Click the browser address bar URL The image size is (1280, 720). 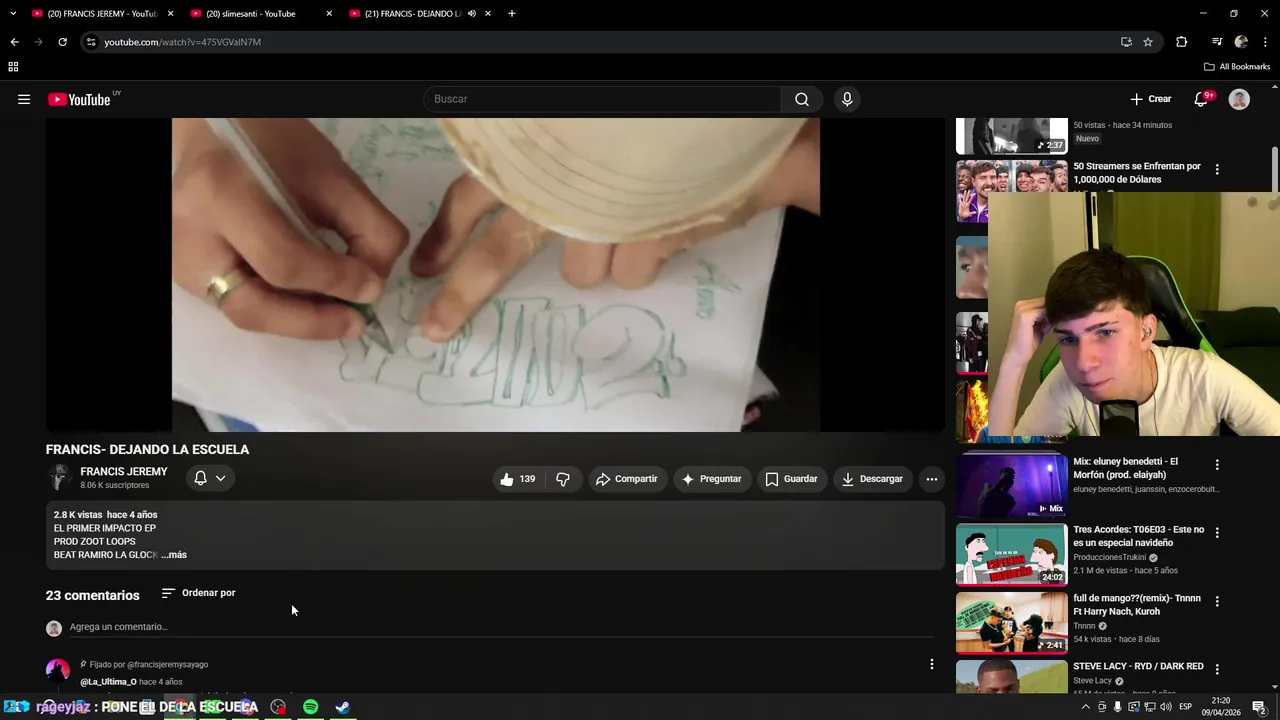182,42
